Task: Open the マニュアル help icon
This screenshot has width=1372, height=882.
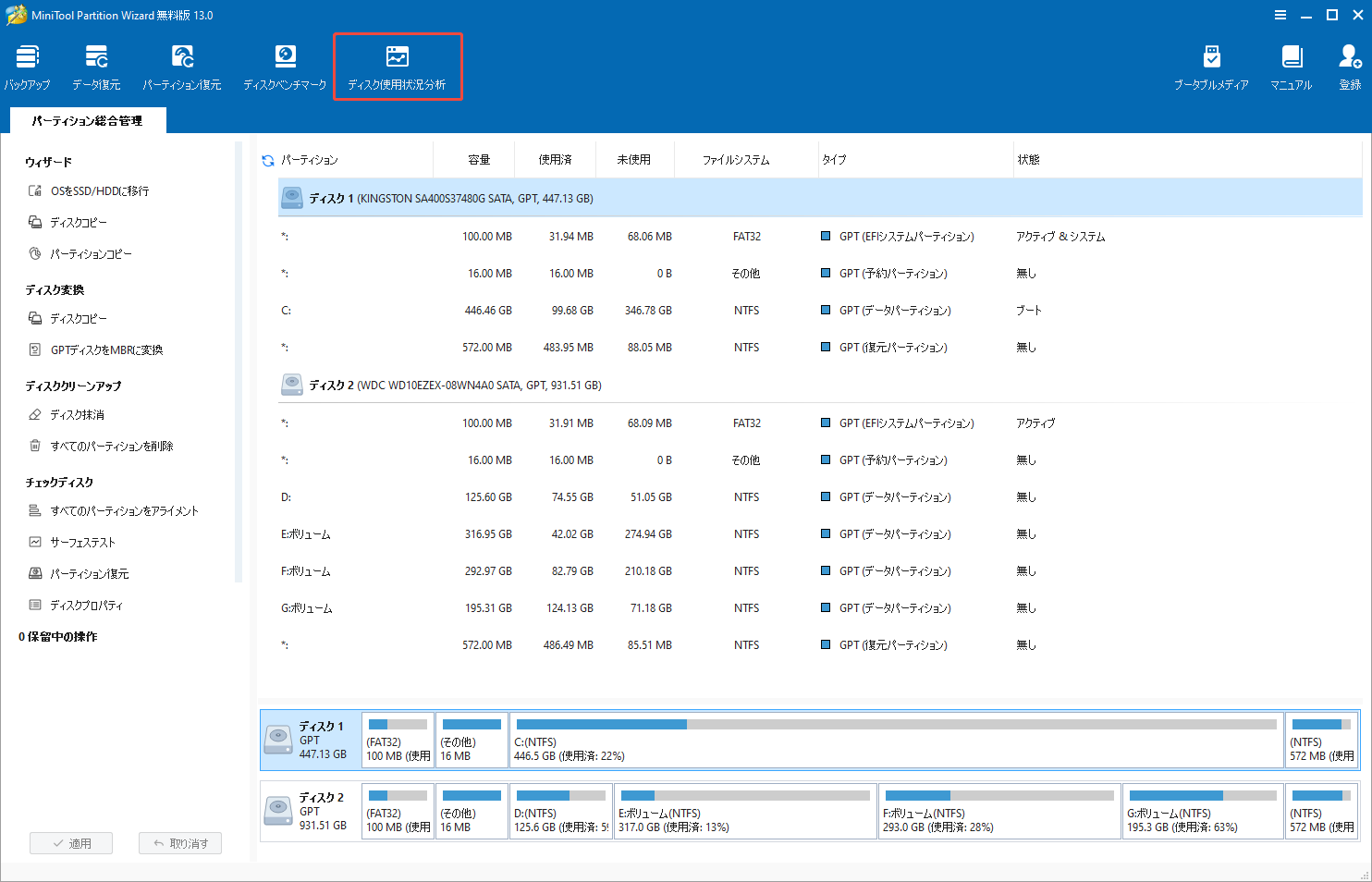Action: pyautogui.click(x=1291, y=65)
